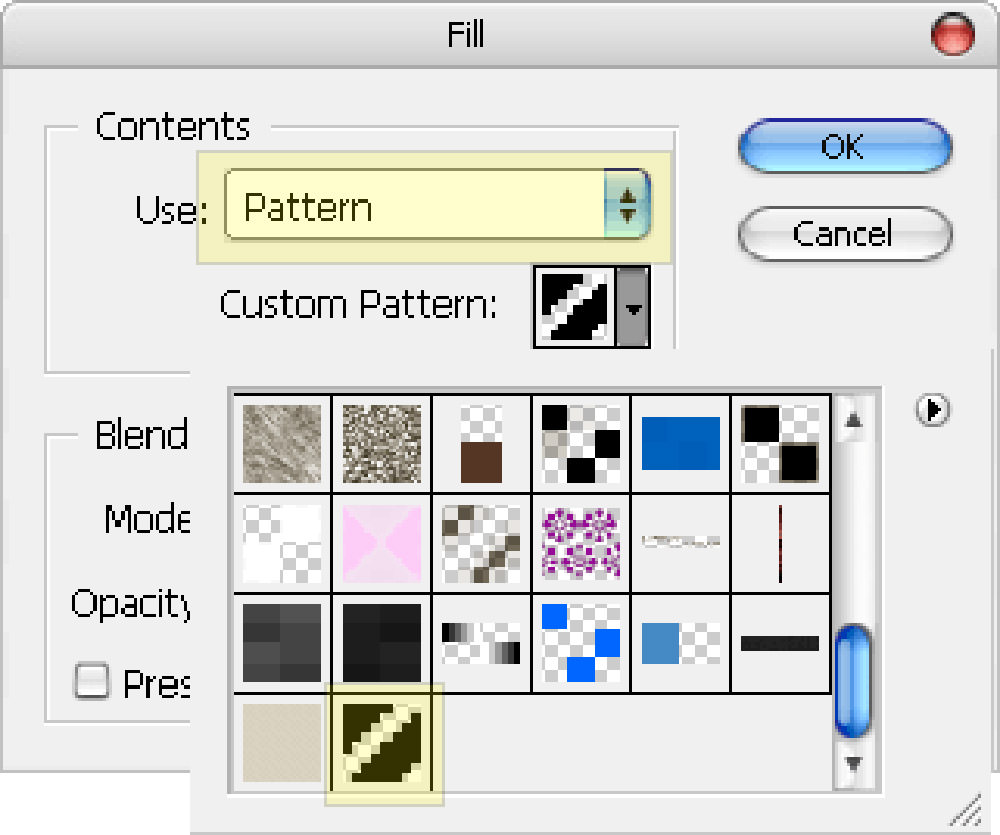Image resolution: width=1000 pixels, height=835 pixels.
Task: Pick the beige canvas texture pattern
Action: [282, 743]
